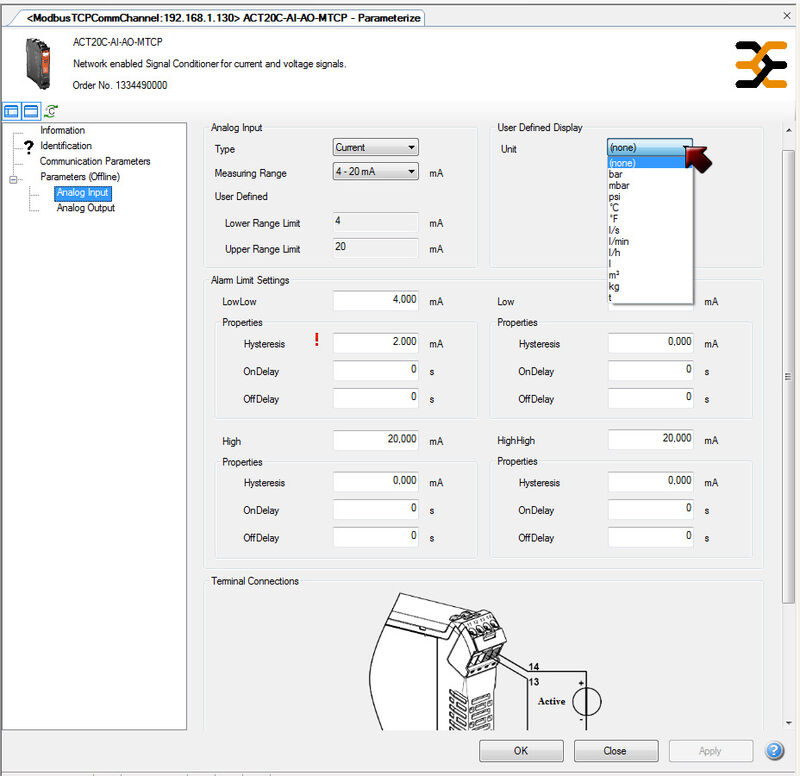This screenshot has width=800, height=776.
Task: Click the red exclamation warning icon by Hysteresis
Action: coord(317,340)
